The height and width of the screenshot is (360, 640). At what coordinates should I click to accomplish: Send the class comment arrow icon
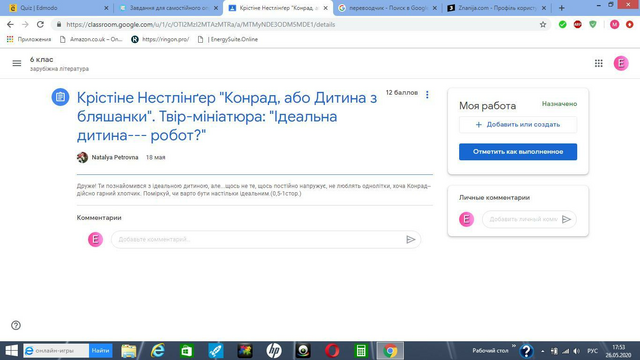click(x=411, y=240)
